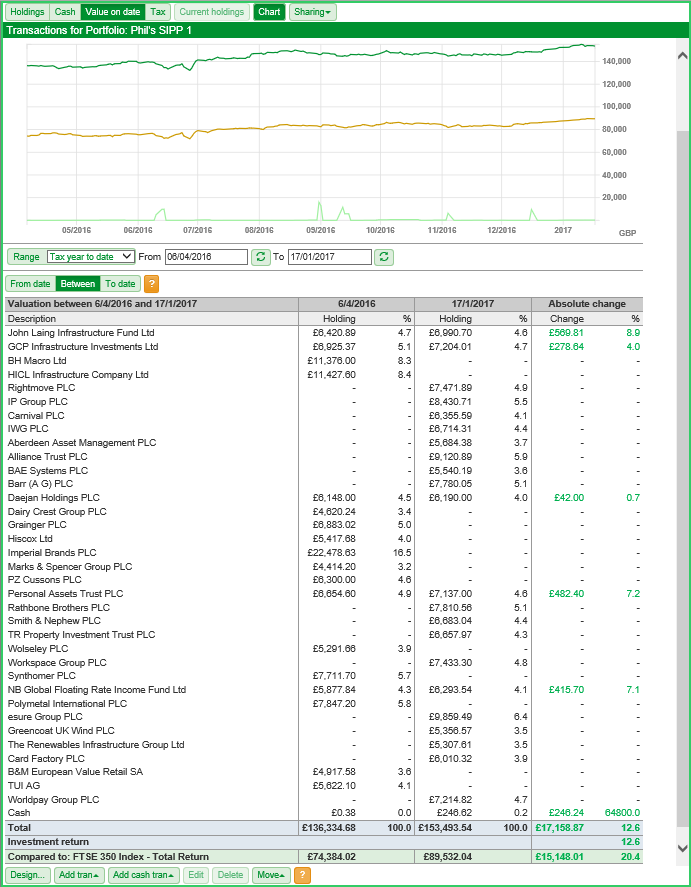Select Synthomer PLC row
Screen dimensions: 691x887
324,676
